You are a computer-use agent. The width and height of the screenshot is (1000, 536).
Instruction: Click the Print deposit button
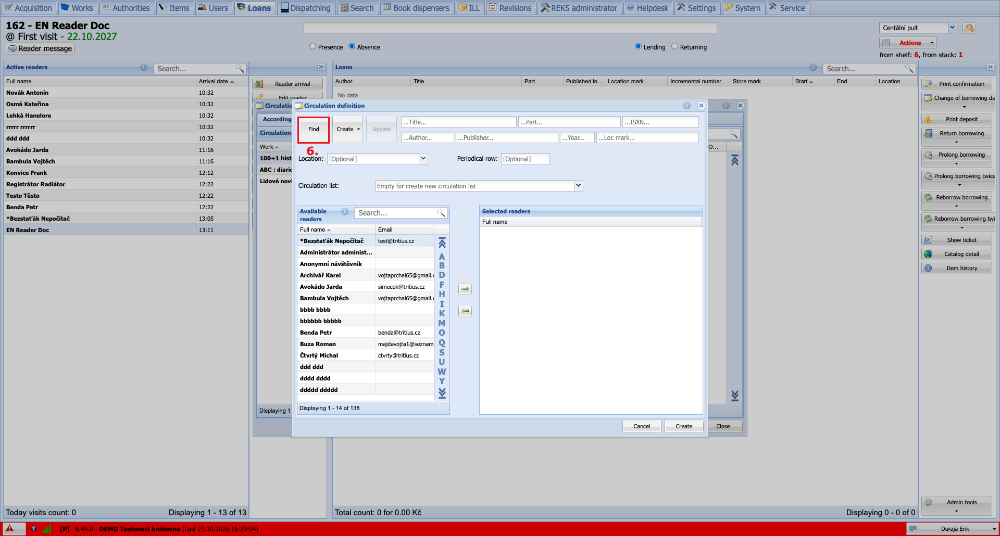click(958, 119)
